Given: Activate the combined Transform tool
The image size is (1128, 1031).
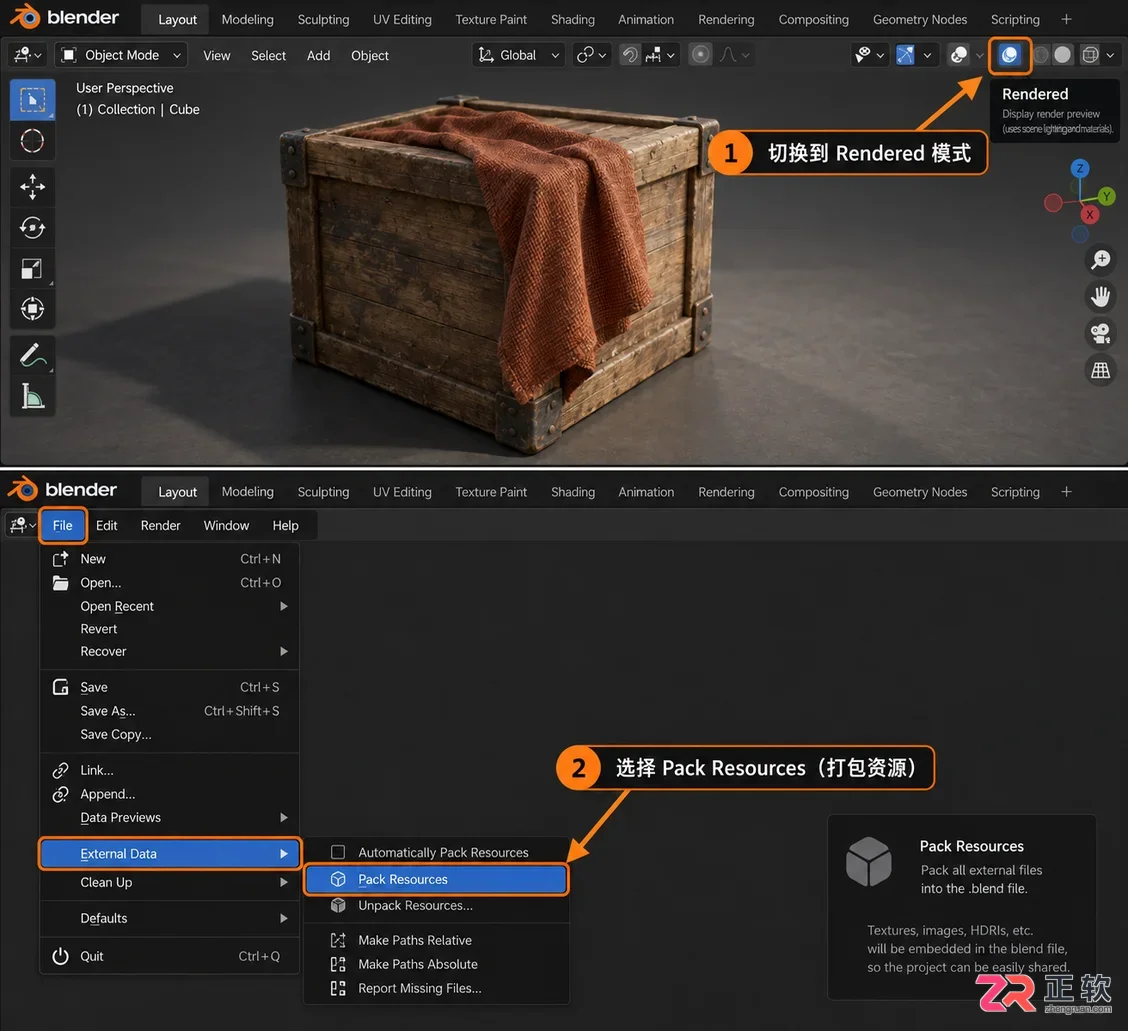Looking at the screenshot, I should 32,309.
